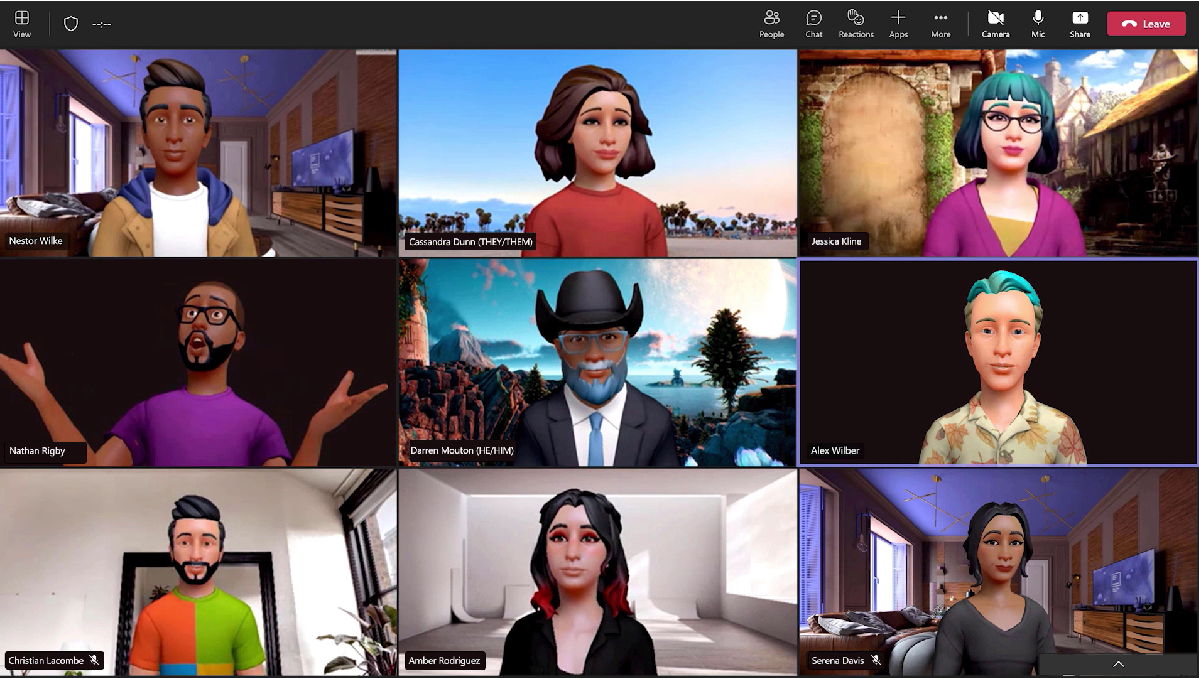Leave the meeting
The image size is (1199, 678).
[1146, 24]
